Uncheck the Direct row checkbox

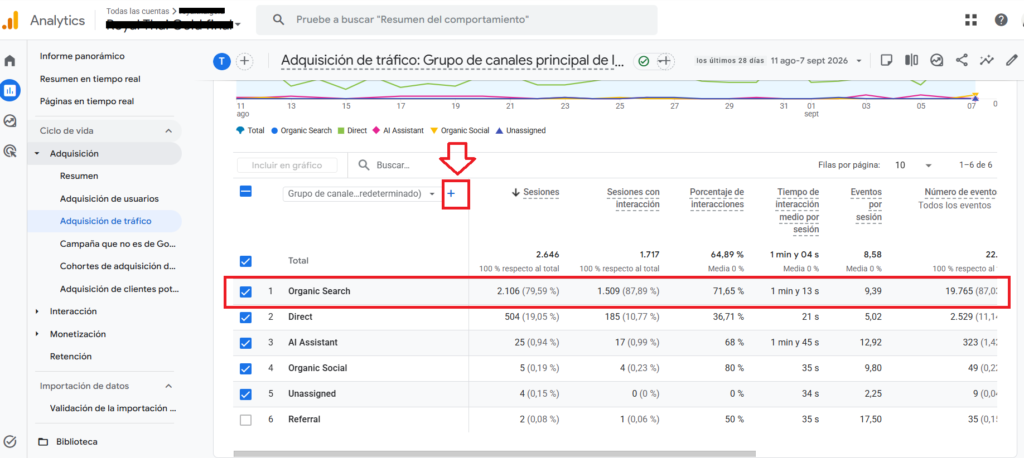tap(246, 317)
